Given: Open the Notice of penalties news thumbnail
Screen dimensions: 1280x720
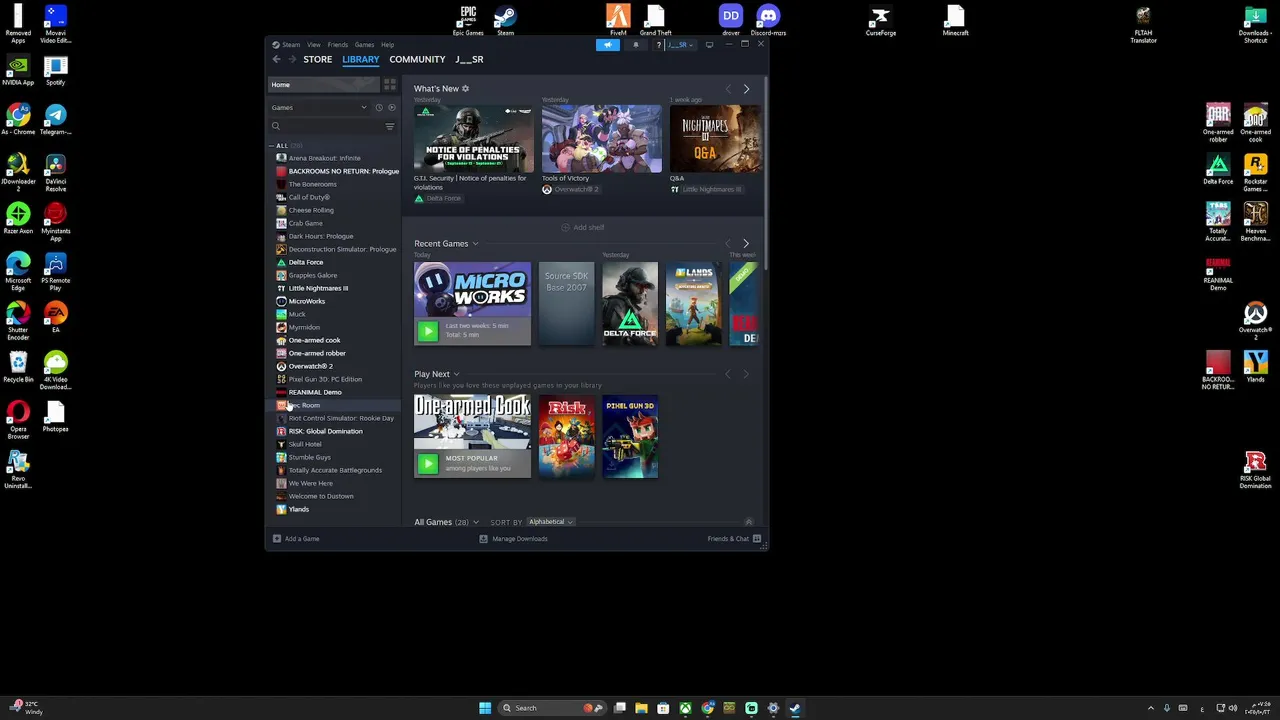Looking at the screenshot, I should point(472,139).
